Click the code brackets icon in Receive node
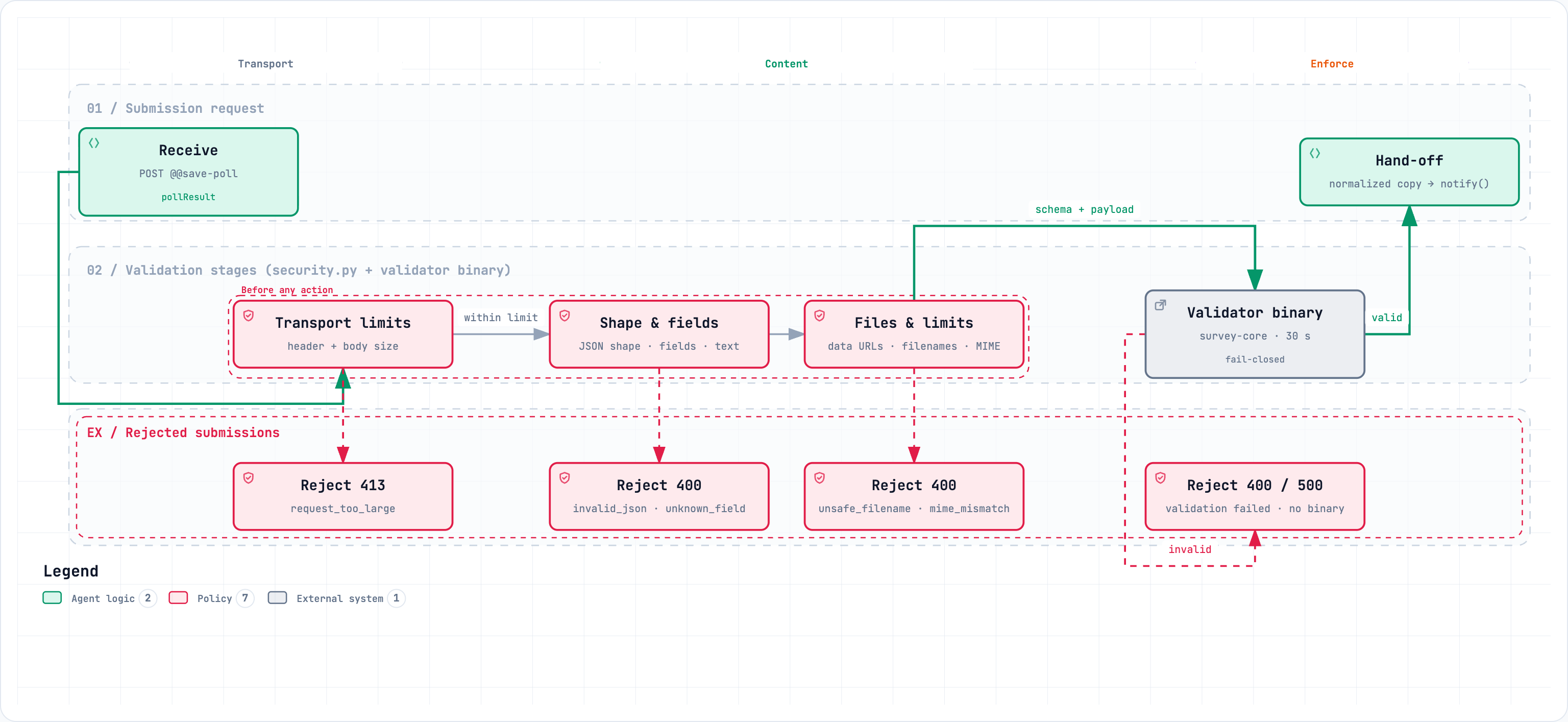Viewport: 1568px width, 722px height. pos(94,143)
